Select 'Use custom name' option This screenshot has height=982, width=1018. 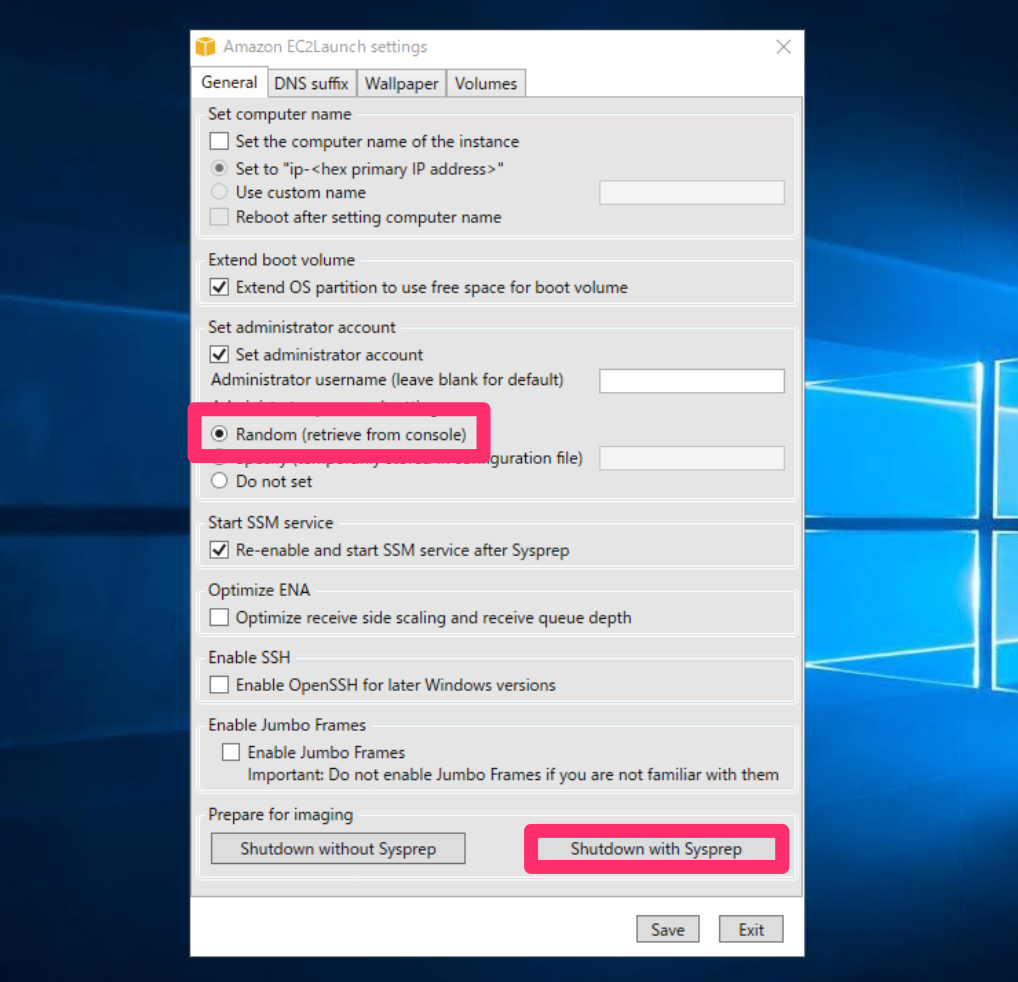(x=219, y=194)
